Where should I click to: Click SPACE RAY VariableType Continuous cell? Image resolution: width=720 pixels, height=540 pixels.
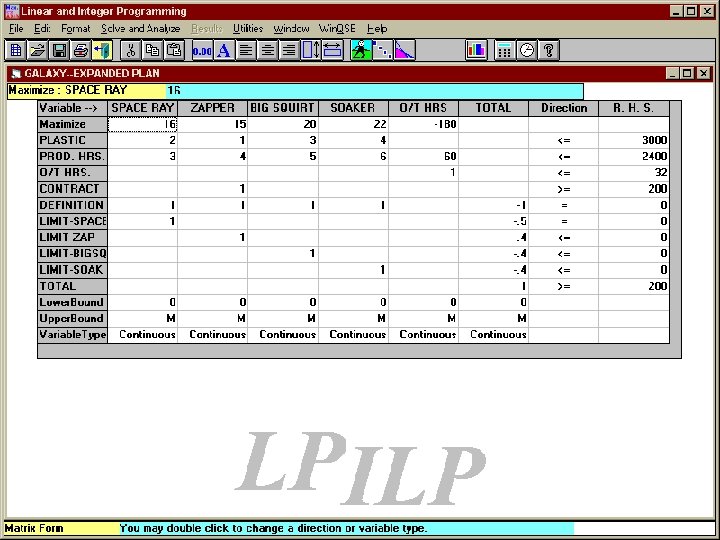pos(143,335)
